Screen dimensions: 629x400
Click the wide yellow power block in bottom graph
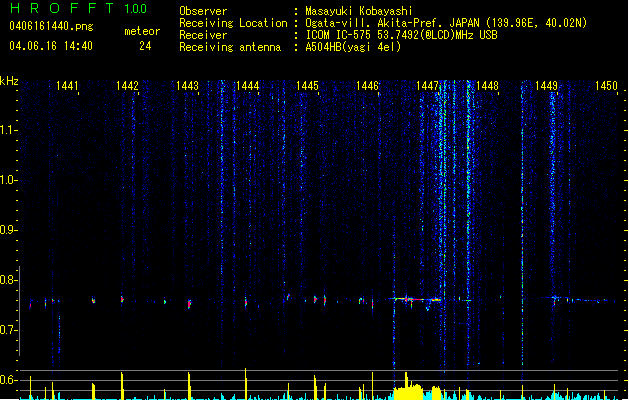[x=408, y=392]
